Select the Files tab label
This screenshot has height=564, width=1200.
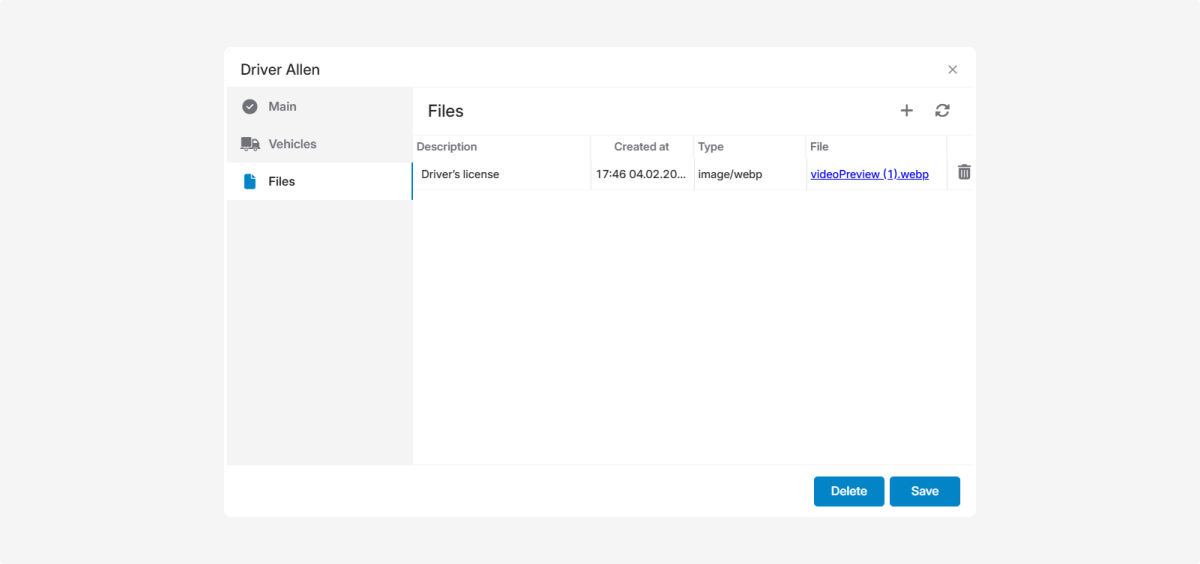(282, 182)
